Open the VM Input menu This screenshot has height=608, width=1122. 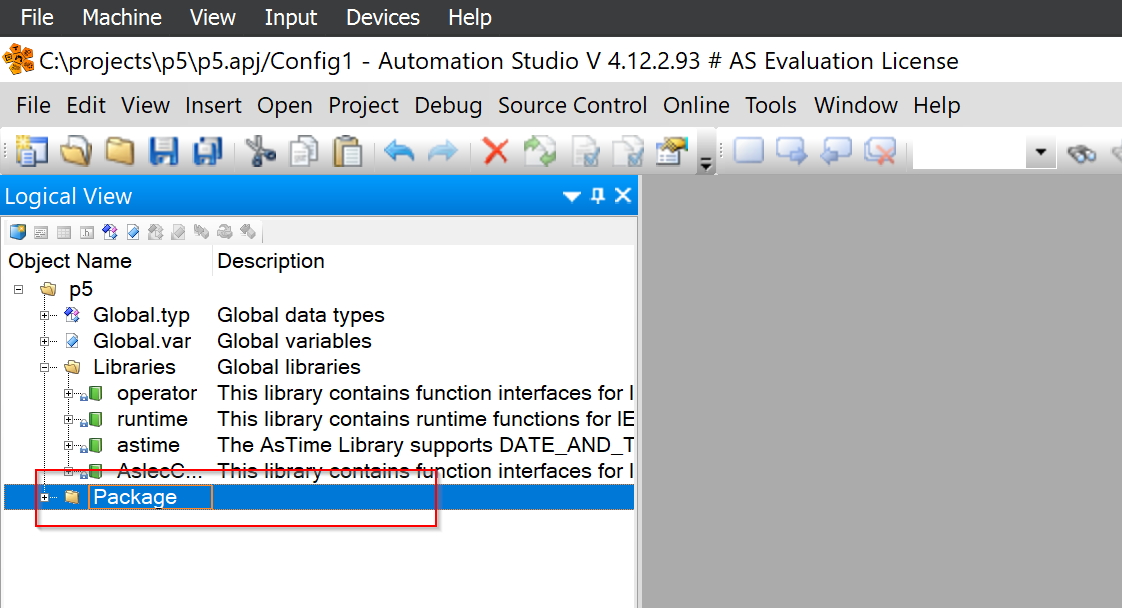291,17
